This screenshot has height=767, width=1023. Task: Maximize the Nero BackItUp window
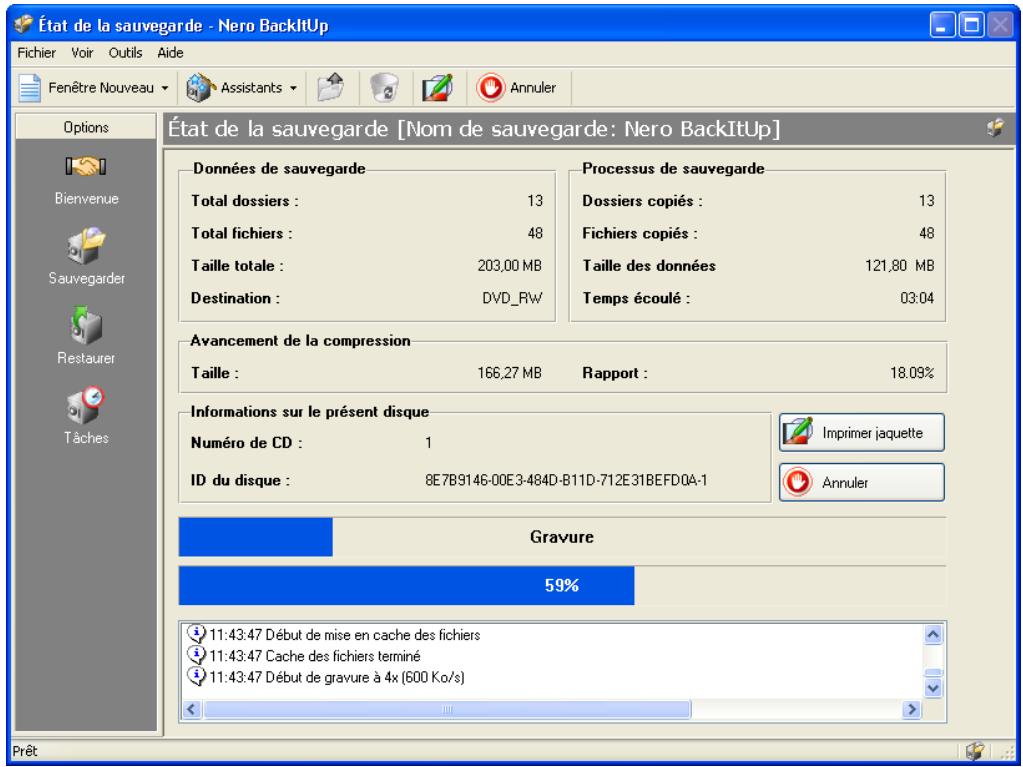pos(971,26)
